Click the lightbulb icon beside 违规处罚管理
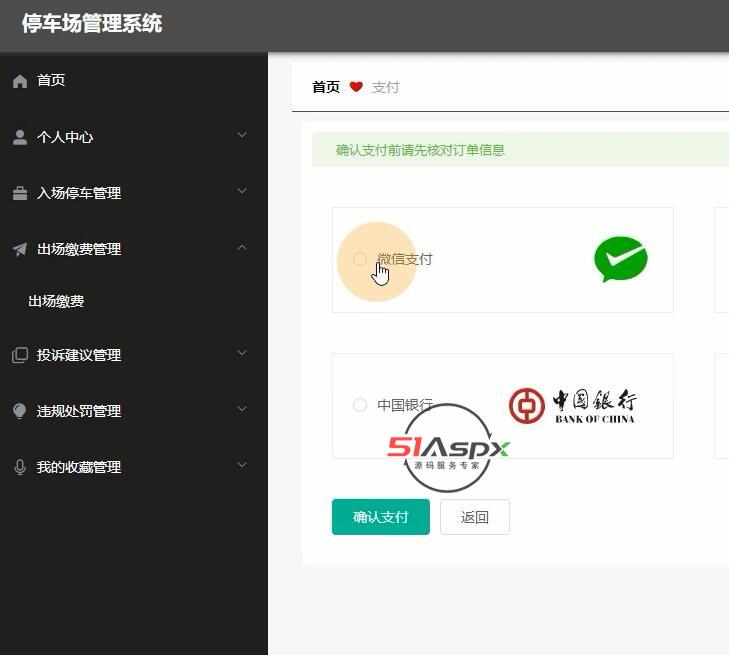 (20, 411)
